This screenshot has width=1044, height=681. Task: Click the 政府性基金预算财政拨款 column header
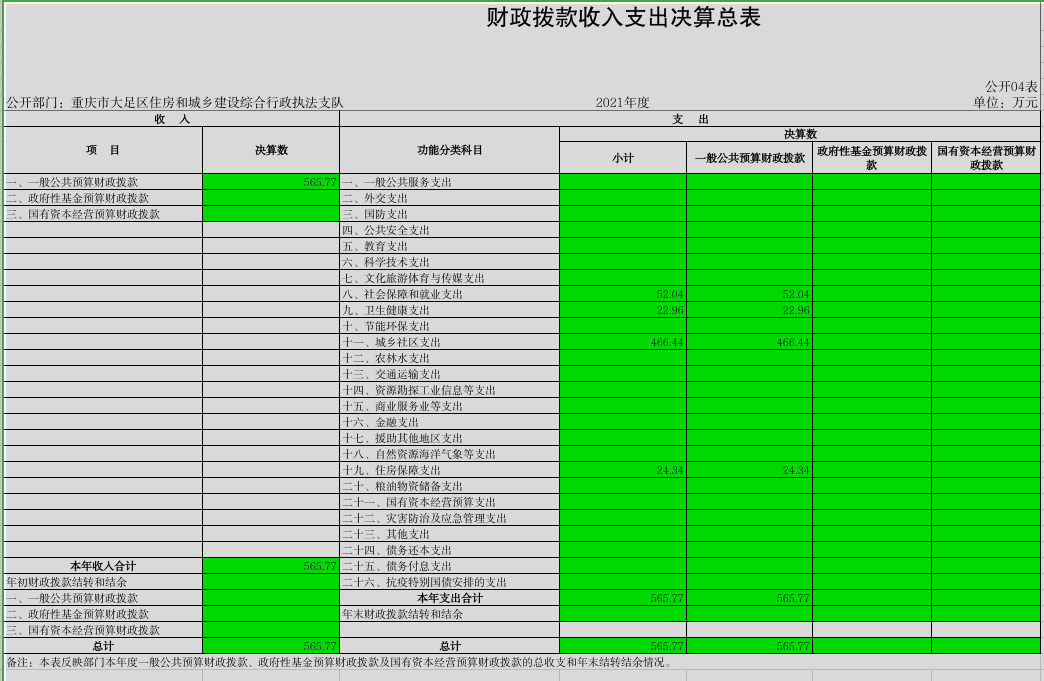coord(872,158)
